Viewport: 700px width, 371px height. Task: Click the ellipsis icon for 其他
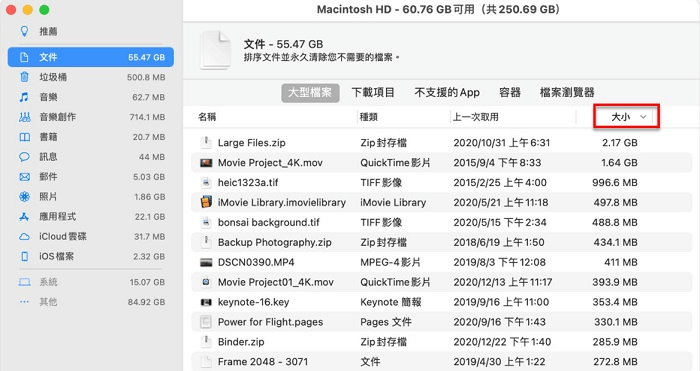25,302
